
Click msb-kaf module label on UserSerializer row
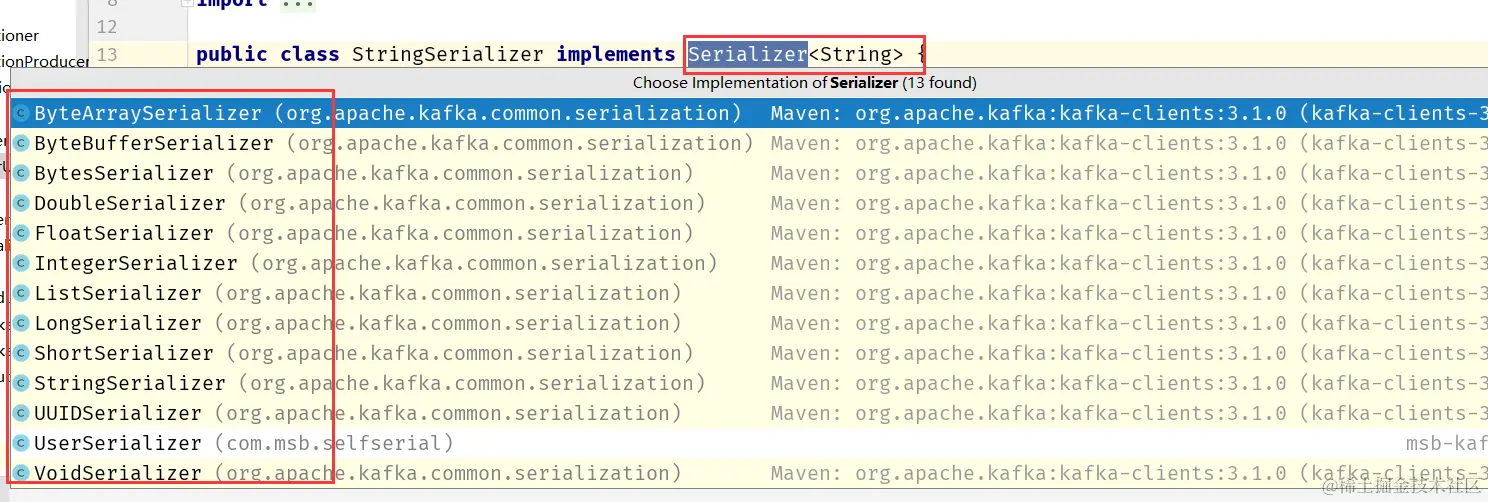tap(1446, 443)
